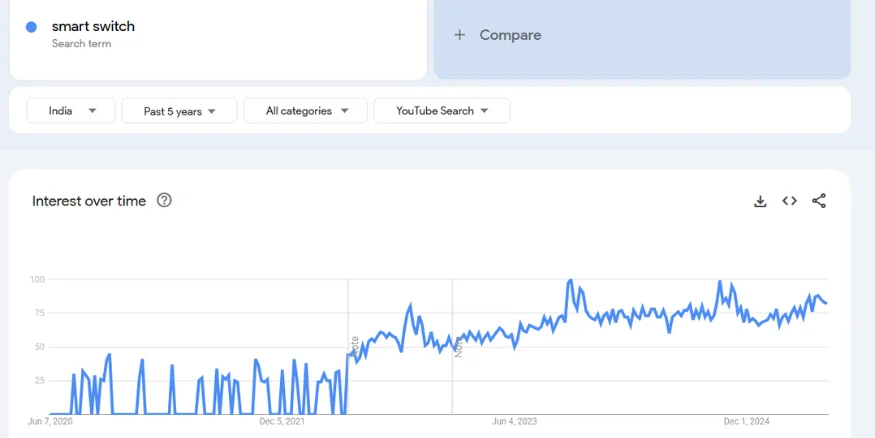Open the India region dropdown
This screenshot has width=875, height=438.
pyautogui.click(x=71, y=111)
